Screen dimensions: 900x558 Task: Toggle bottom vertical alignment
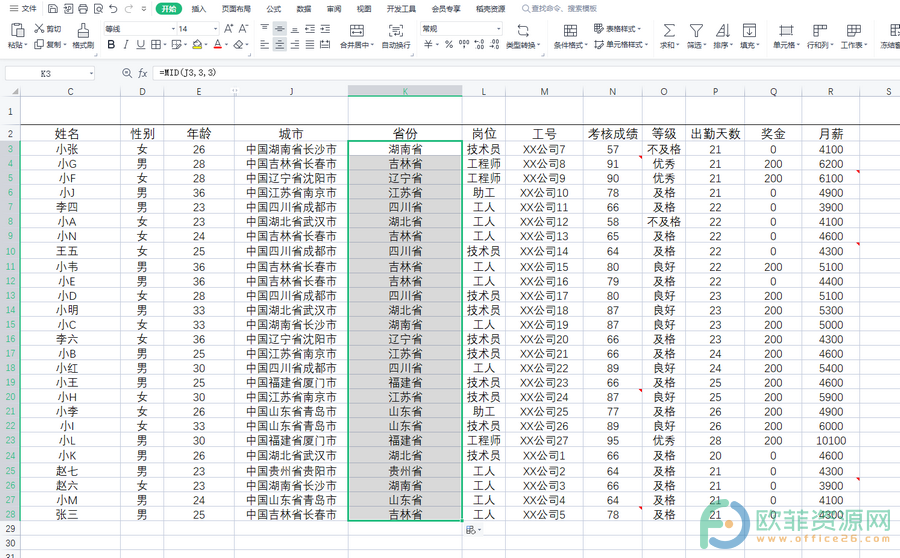point(294,29)
